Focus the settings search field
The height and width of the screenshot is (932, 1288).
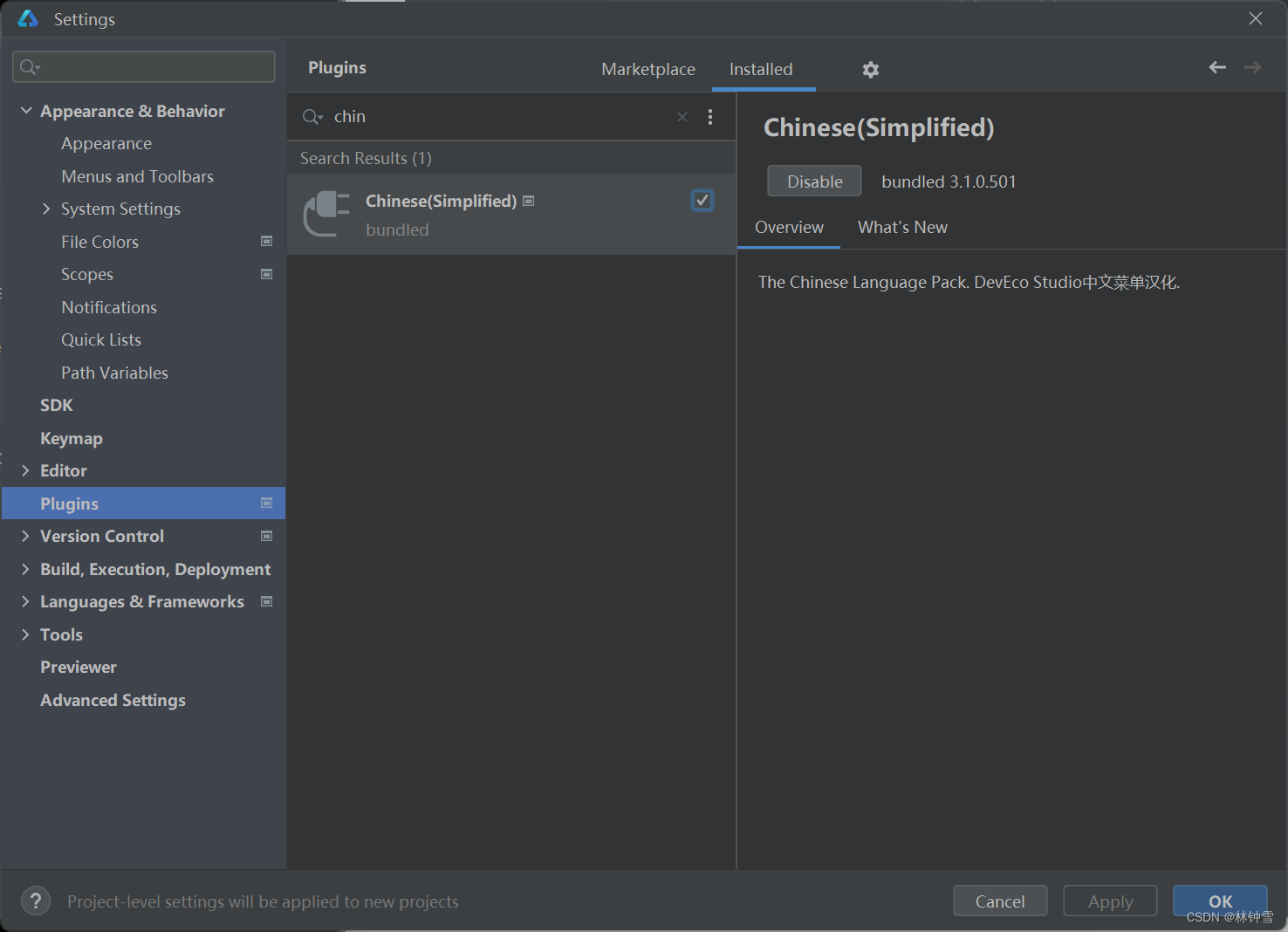[x=144, y=67]
